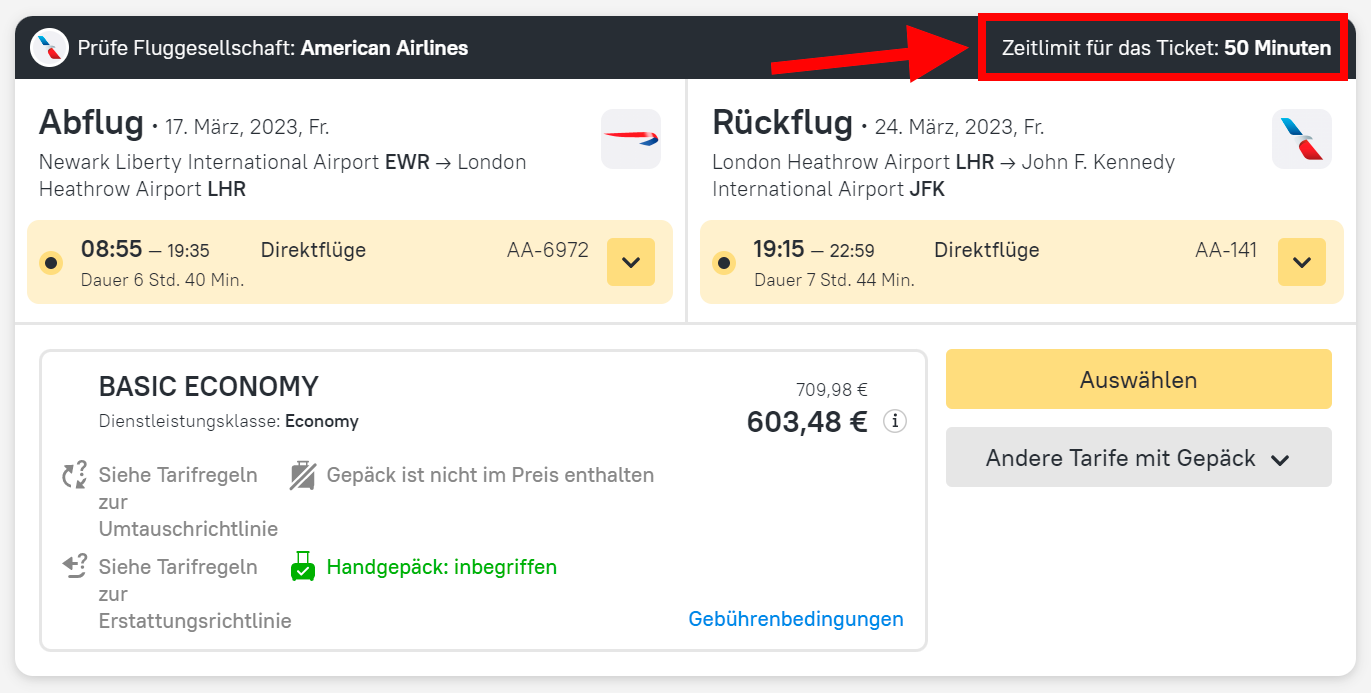Expand details for flight AA-6972
1371x693 pixels.
[631, 262]
